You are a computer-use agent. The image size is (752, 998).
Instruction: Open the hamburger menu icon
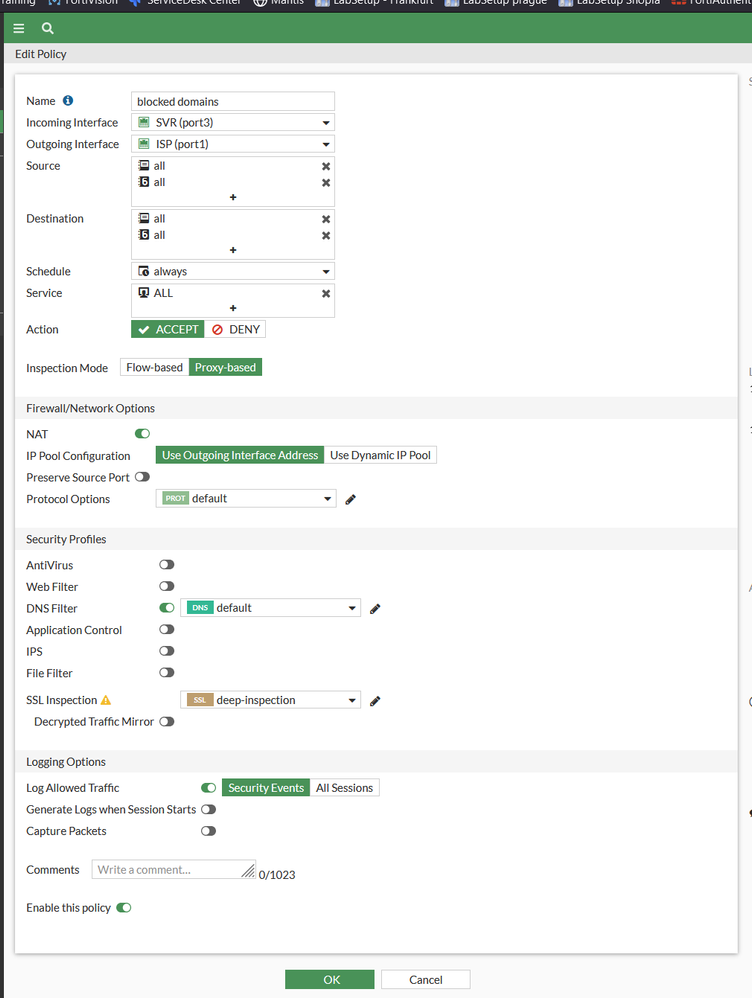coord(19,28)
